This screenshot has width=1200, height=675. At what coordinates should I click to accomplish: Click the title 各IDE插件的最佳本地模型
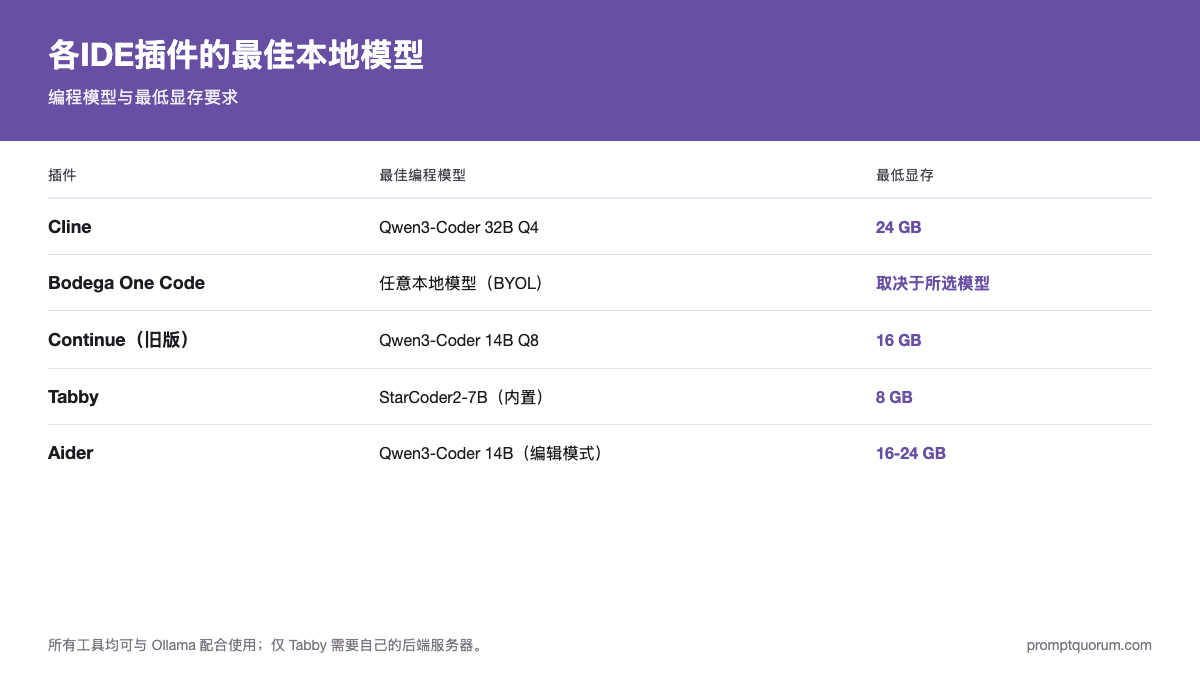(236, 55)
